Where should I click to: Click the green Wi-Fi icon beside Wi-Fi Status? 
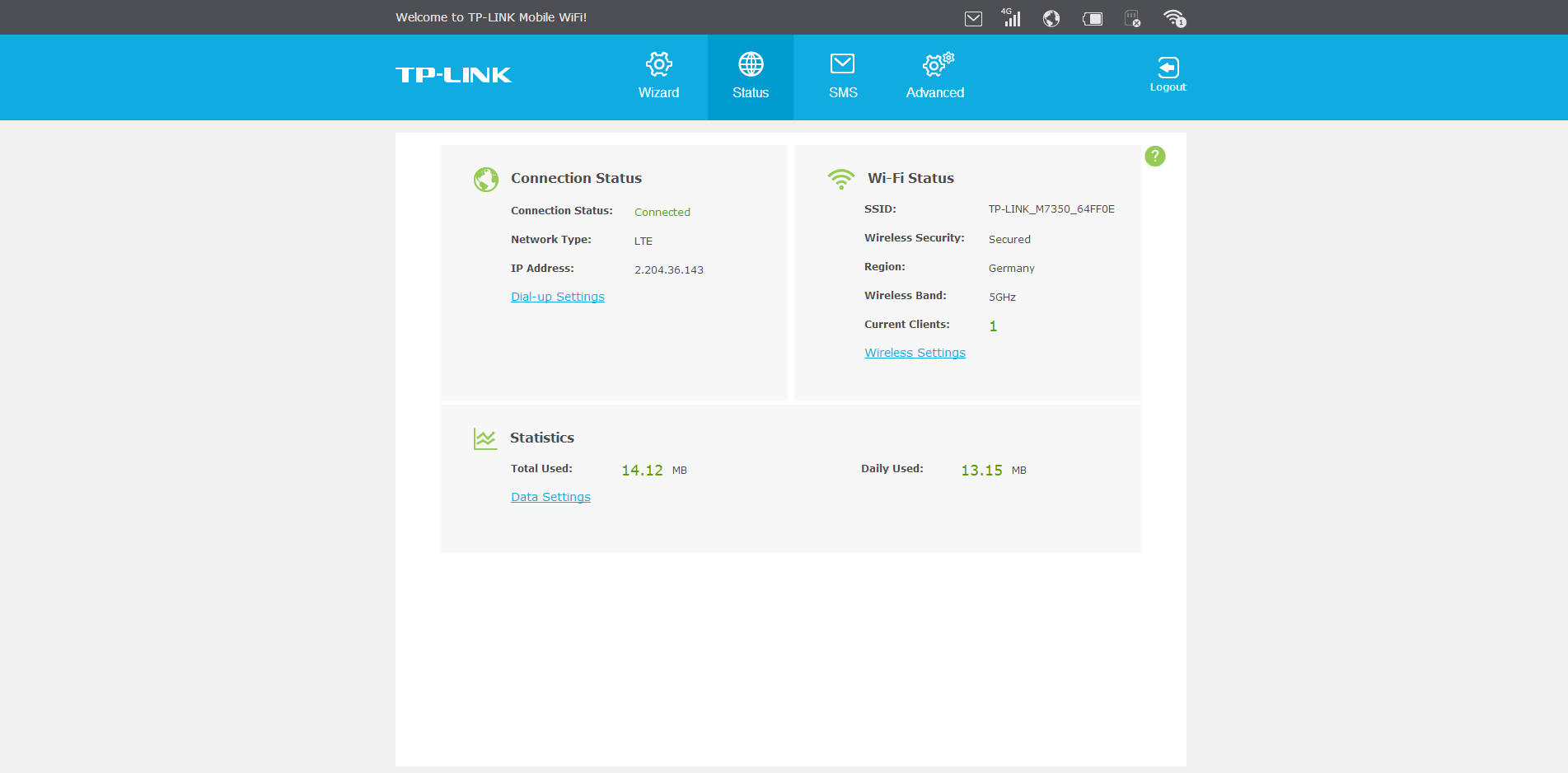pos(840,179)
